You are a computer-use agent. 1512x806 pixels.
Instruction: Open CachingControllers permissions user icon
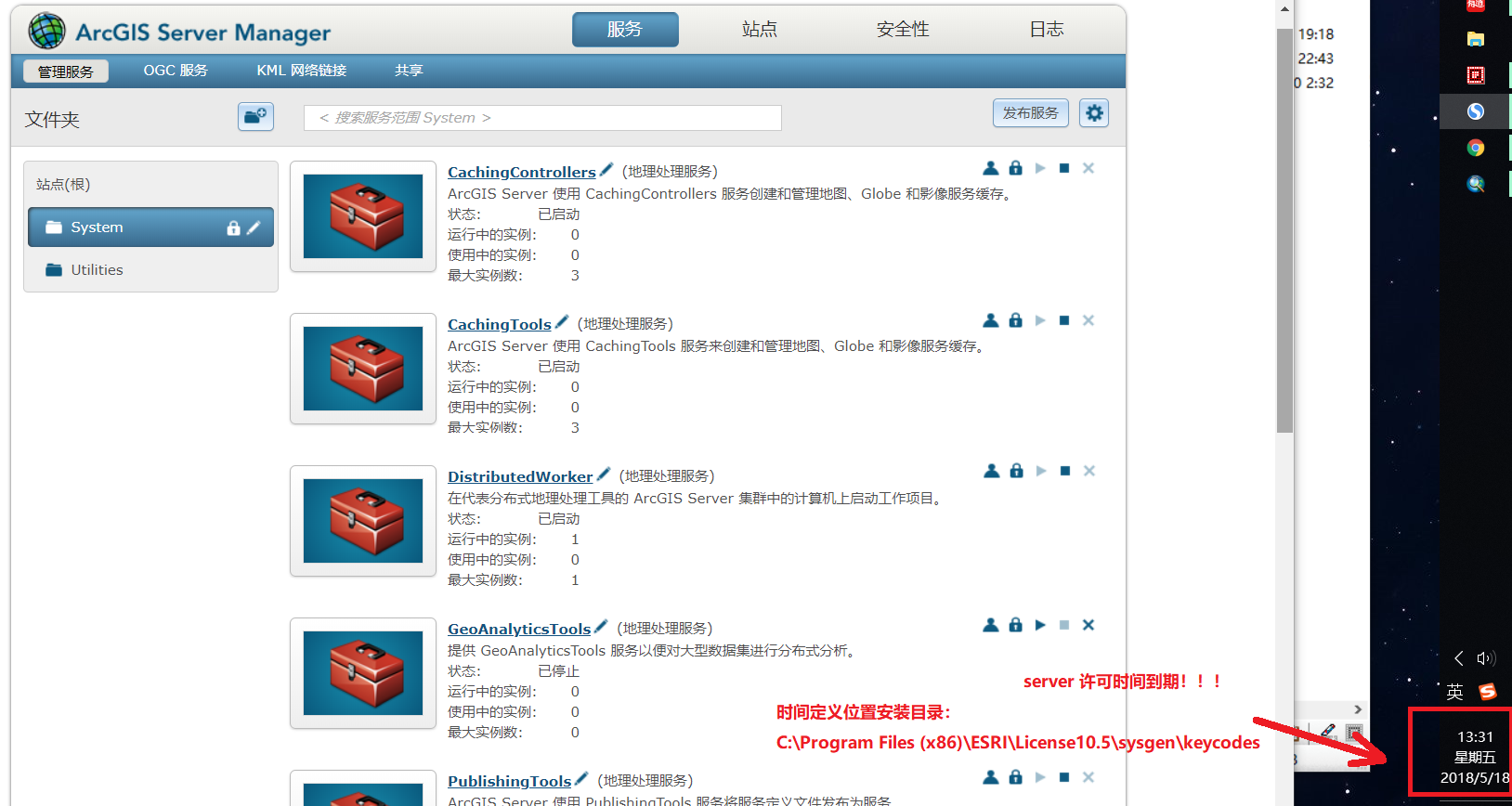point(991,168)
